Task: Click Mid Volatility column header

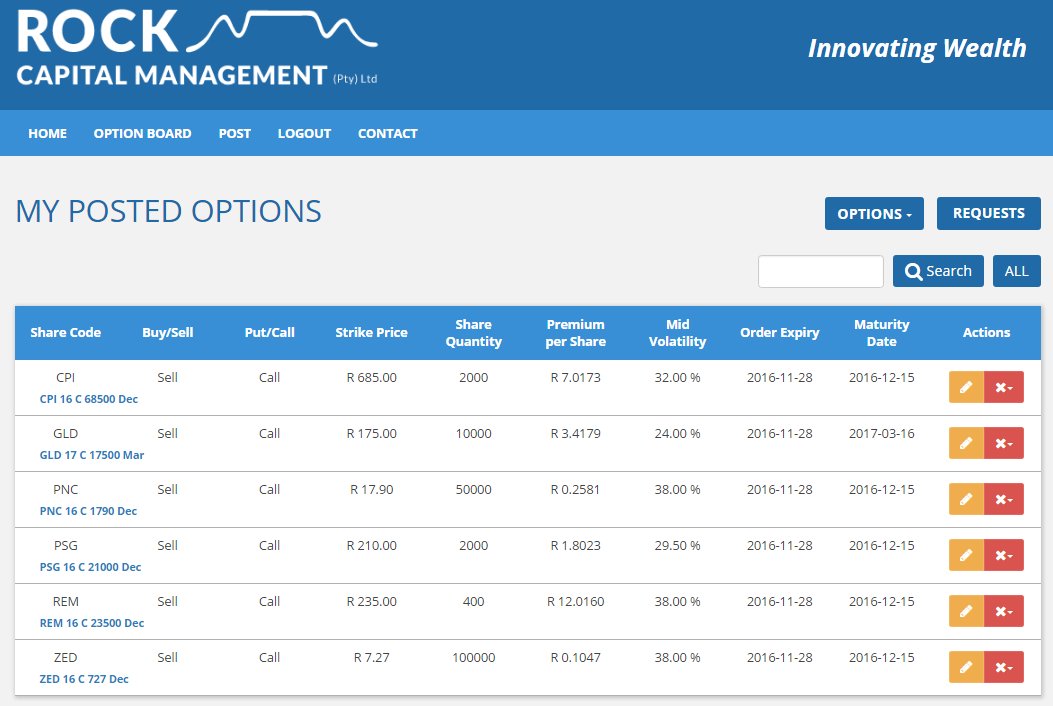Action: pos(678,333)
